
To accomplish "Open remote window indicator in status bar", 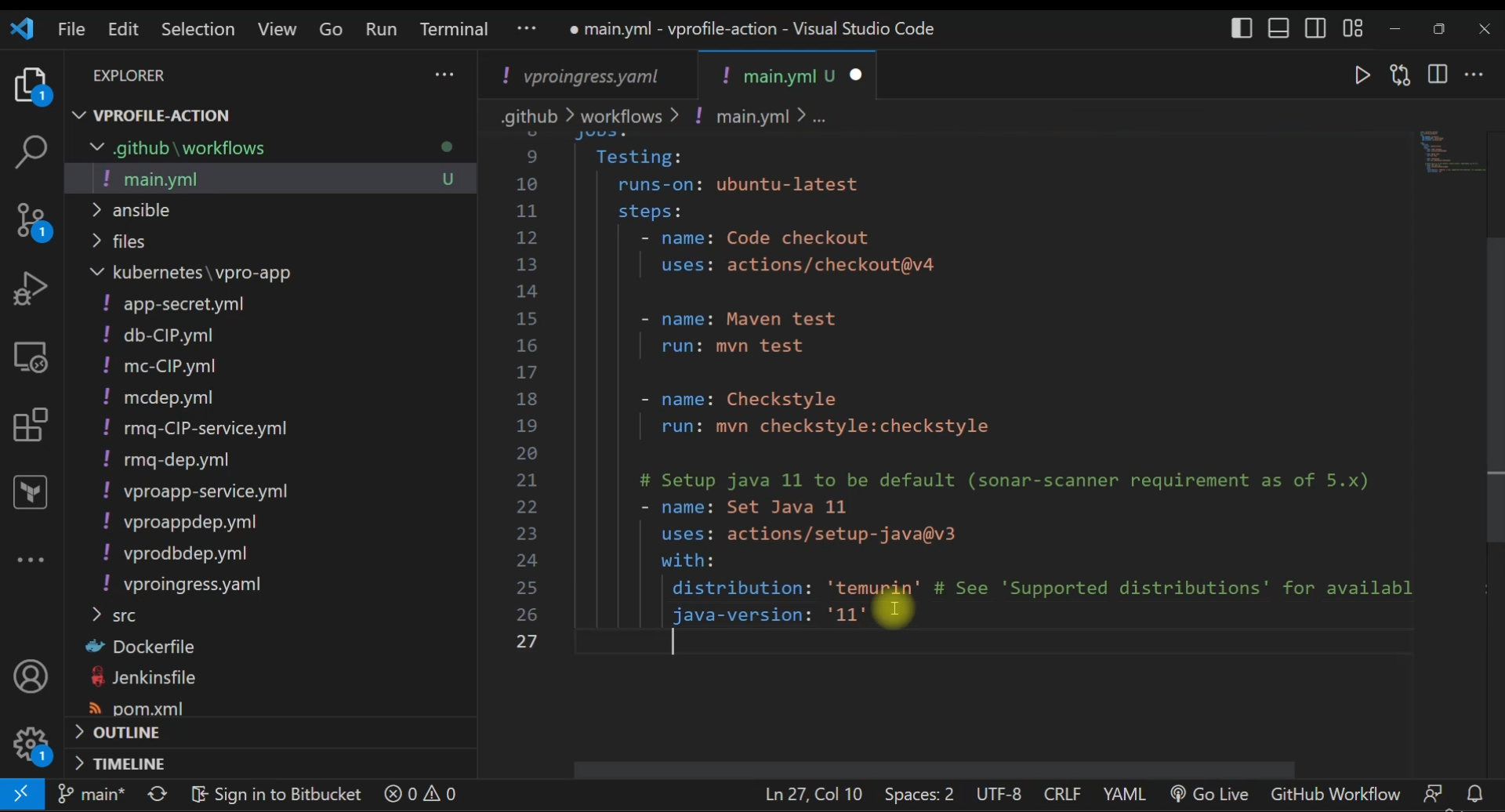I will point(22,795).
